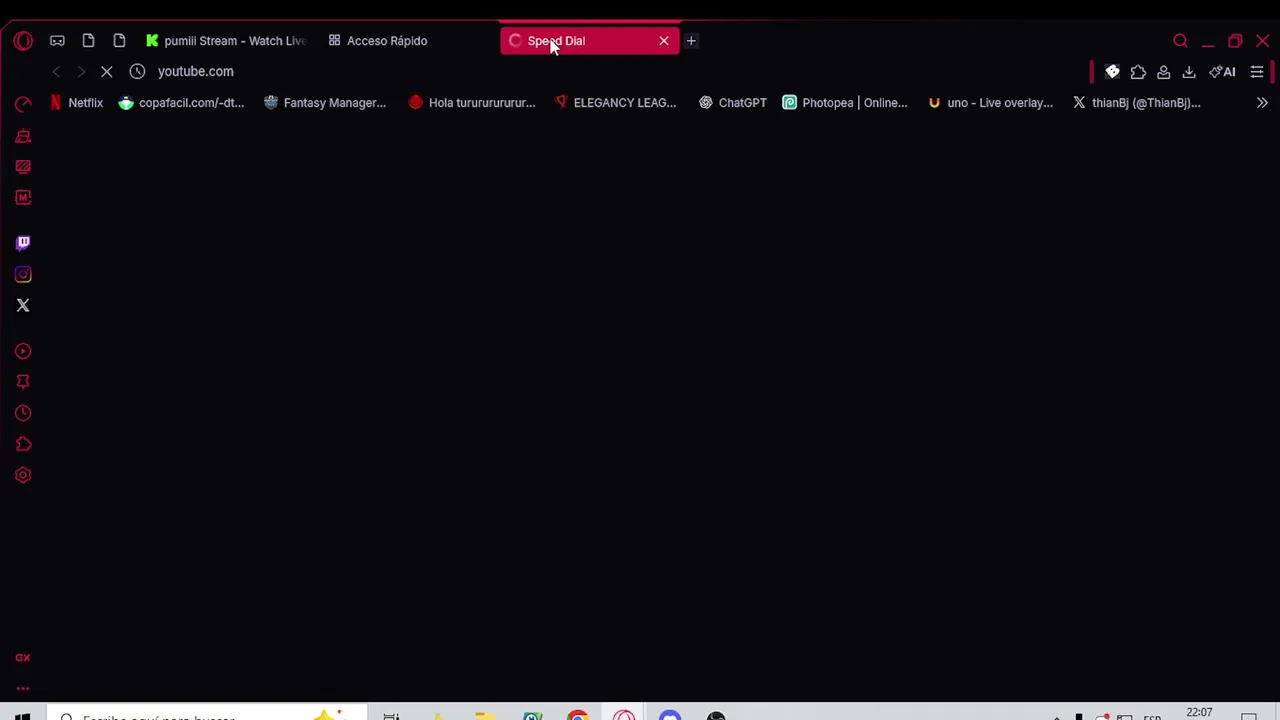Open the Opera main menu logo
Viewport: 1280px width, 720px height.
(23, 41)
